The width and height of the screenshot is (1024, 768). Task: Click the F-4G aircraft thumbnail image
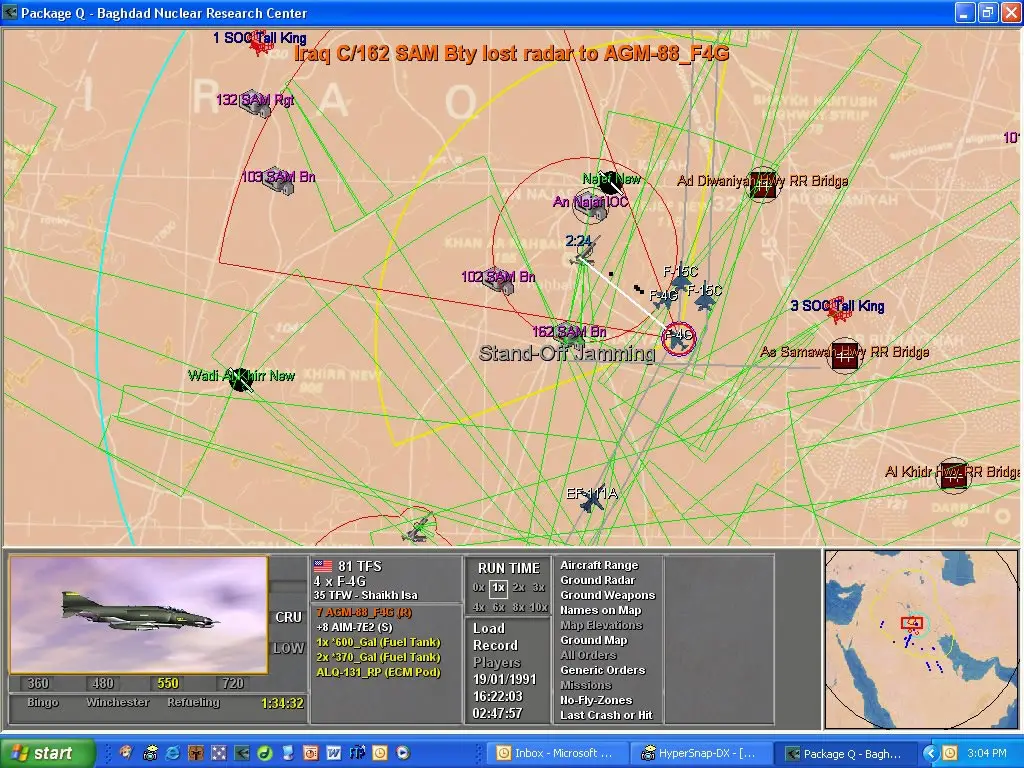(139, 614)
